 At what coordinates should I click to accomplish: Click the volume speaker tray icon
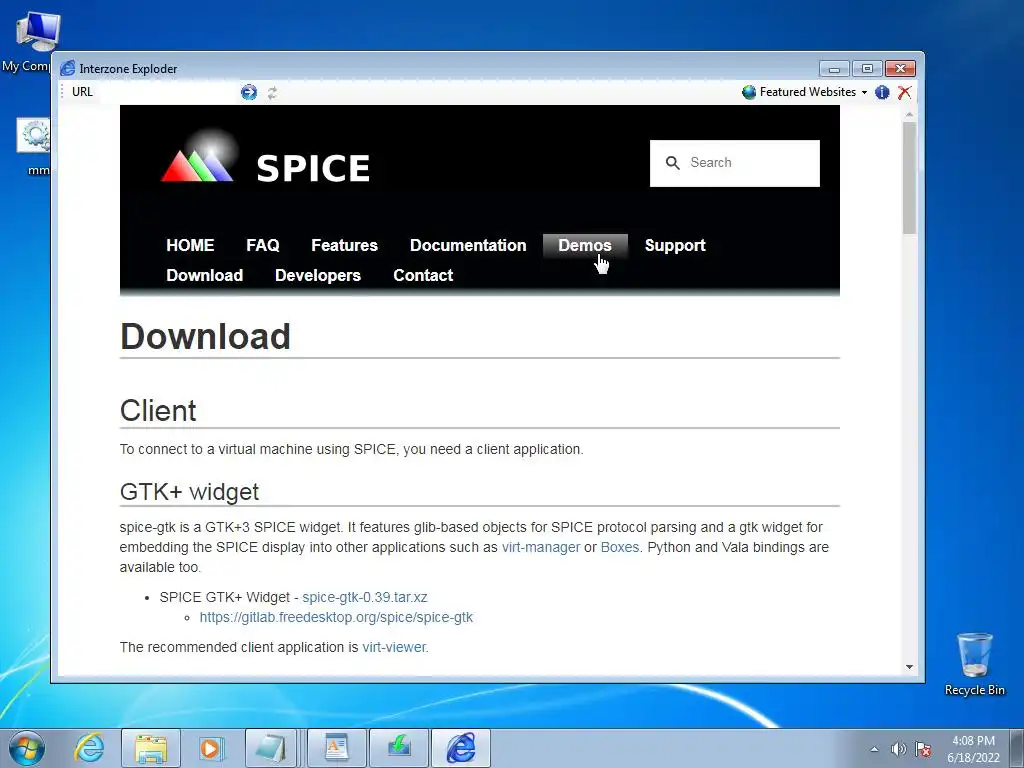pos(898,749)
